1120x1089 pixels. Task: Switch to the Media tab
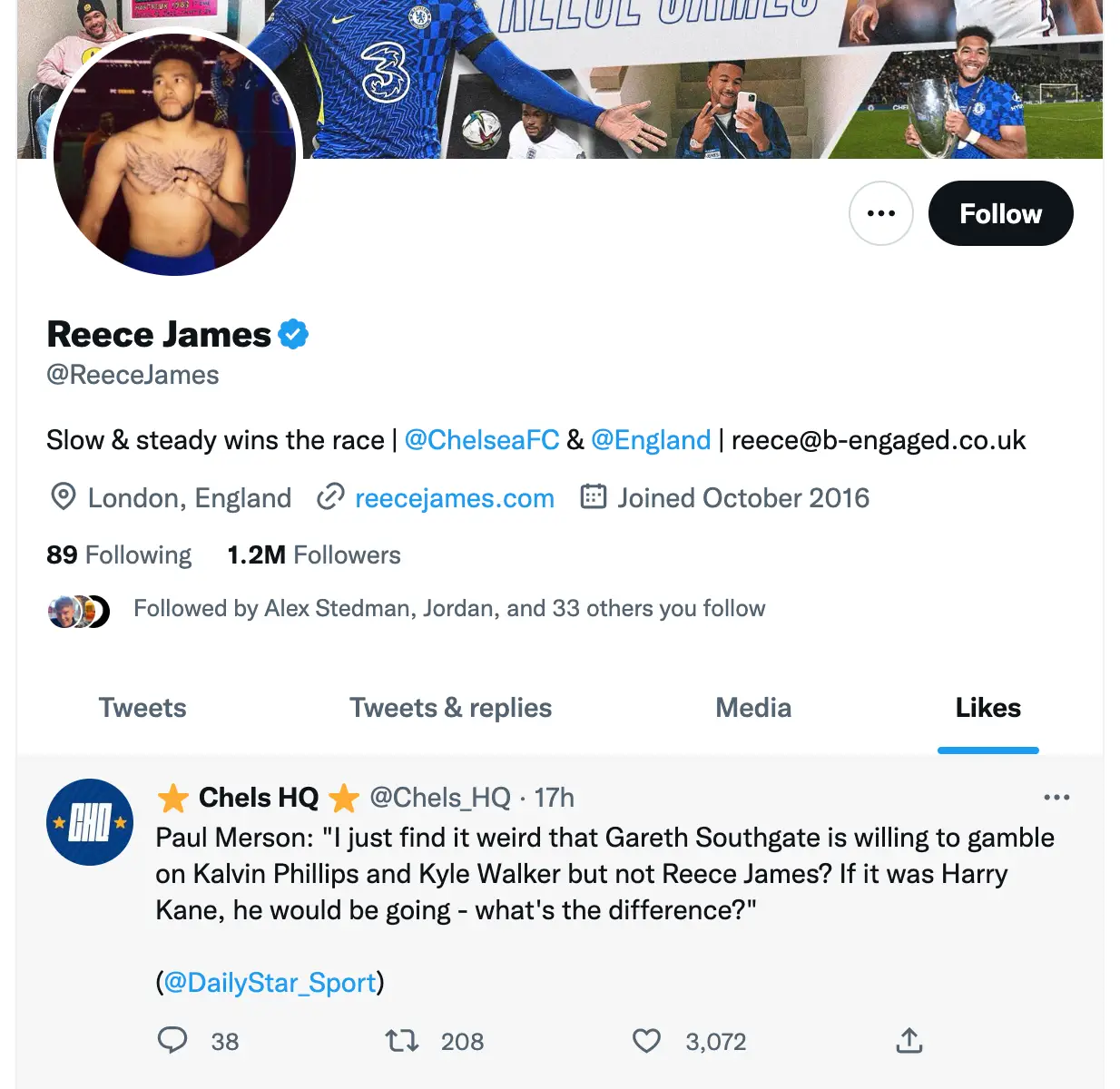[x=752, y=708]
